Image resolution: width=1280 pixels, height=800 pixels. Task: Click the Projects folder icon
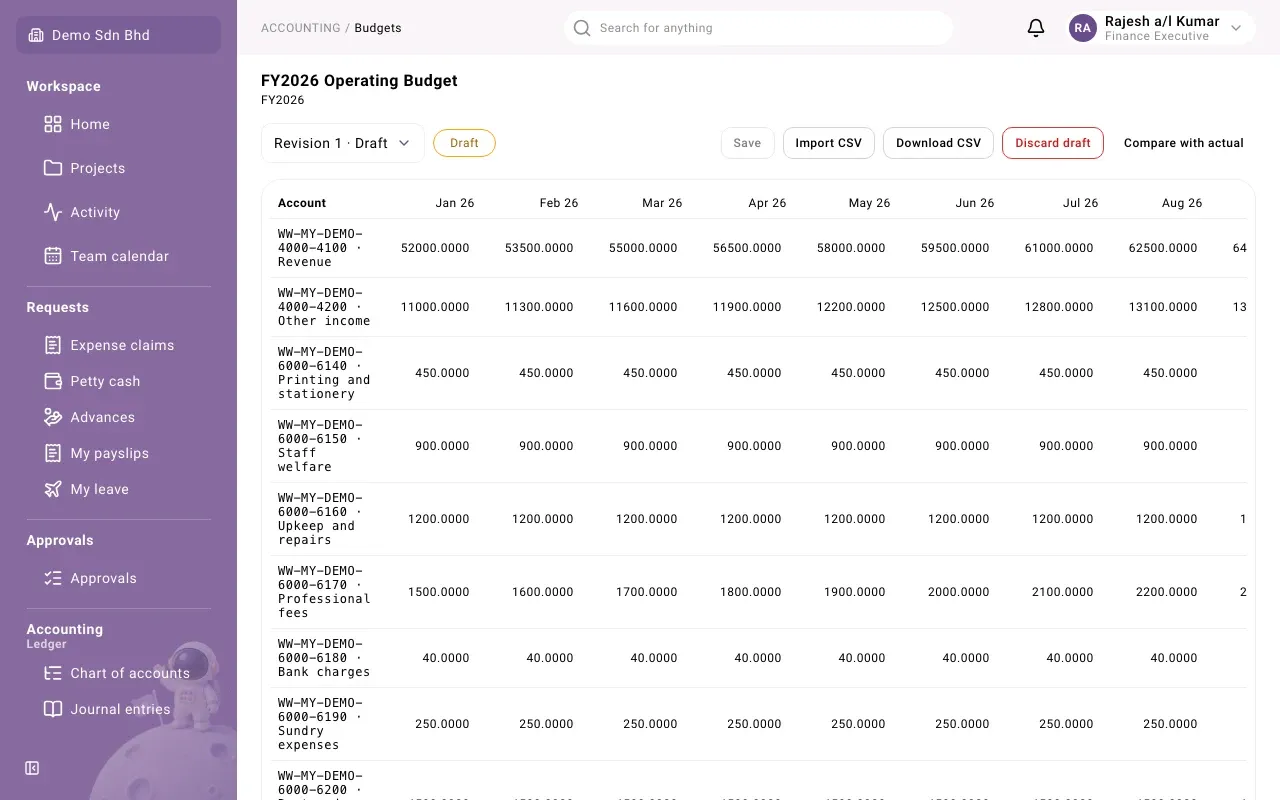pos(53,168)
